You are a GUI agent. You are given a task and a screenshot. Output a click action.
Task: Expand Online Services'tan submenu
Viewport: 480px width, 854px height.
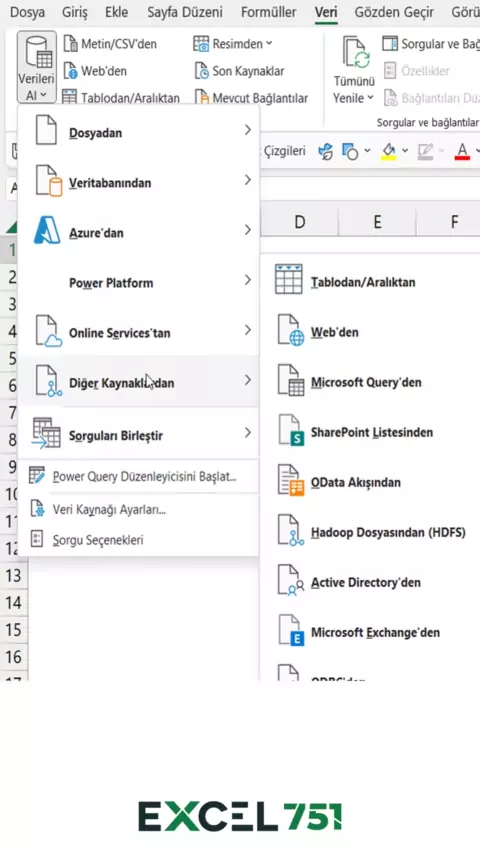(139, 333)
